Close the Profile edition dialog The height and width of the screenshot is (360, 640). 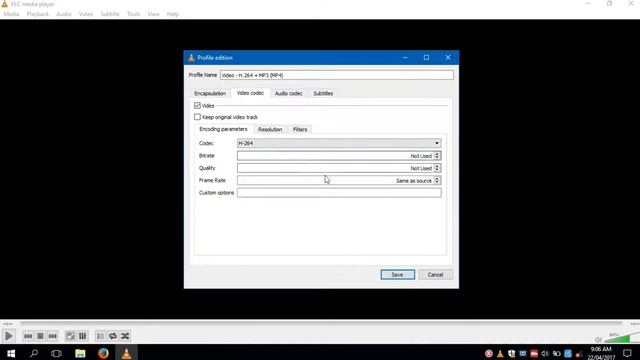click(448, 58)
